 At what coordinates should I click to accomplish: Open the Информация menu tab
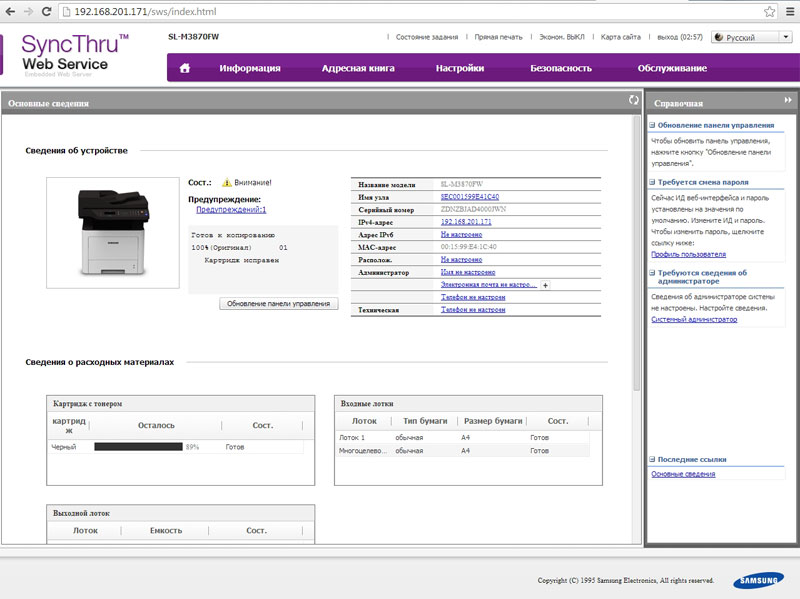pyautogui.click(x=250, y=68)
